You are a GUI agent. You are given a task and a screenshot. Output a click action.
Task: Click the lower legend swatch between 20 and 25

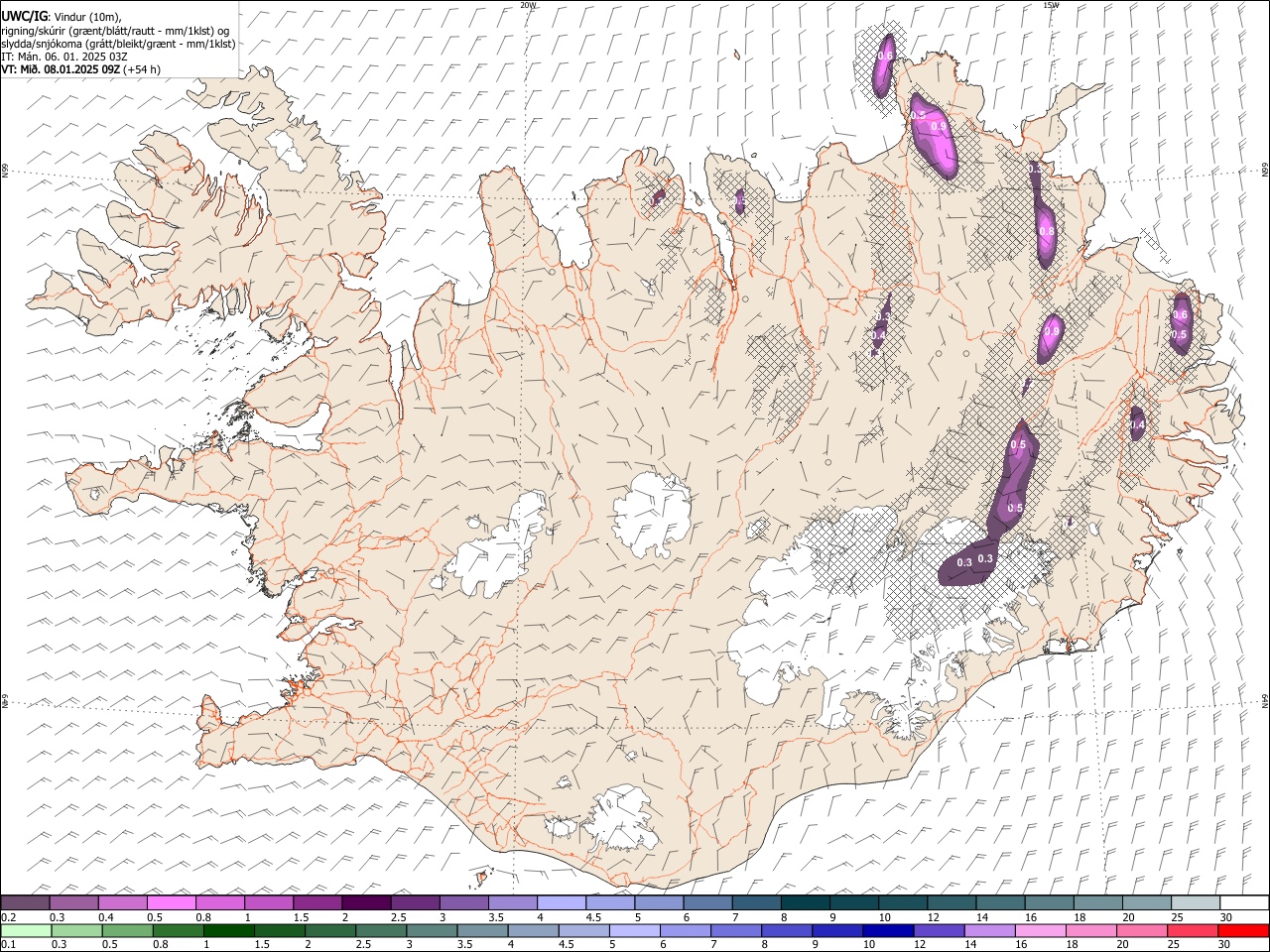[1140, 930]
